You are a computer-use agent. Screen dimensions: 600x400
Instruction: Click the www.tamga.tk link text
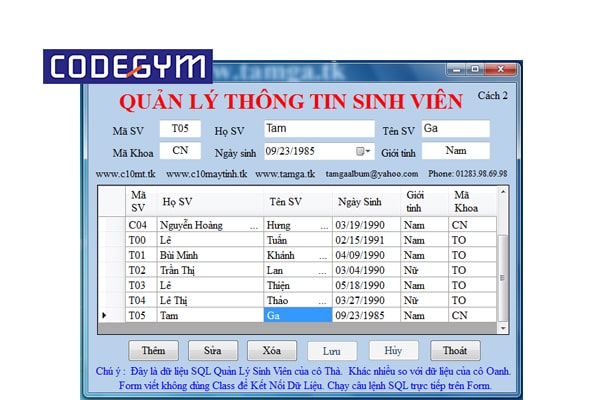285,174
